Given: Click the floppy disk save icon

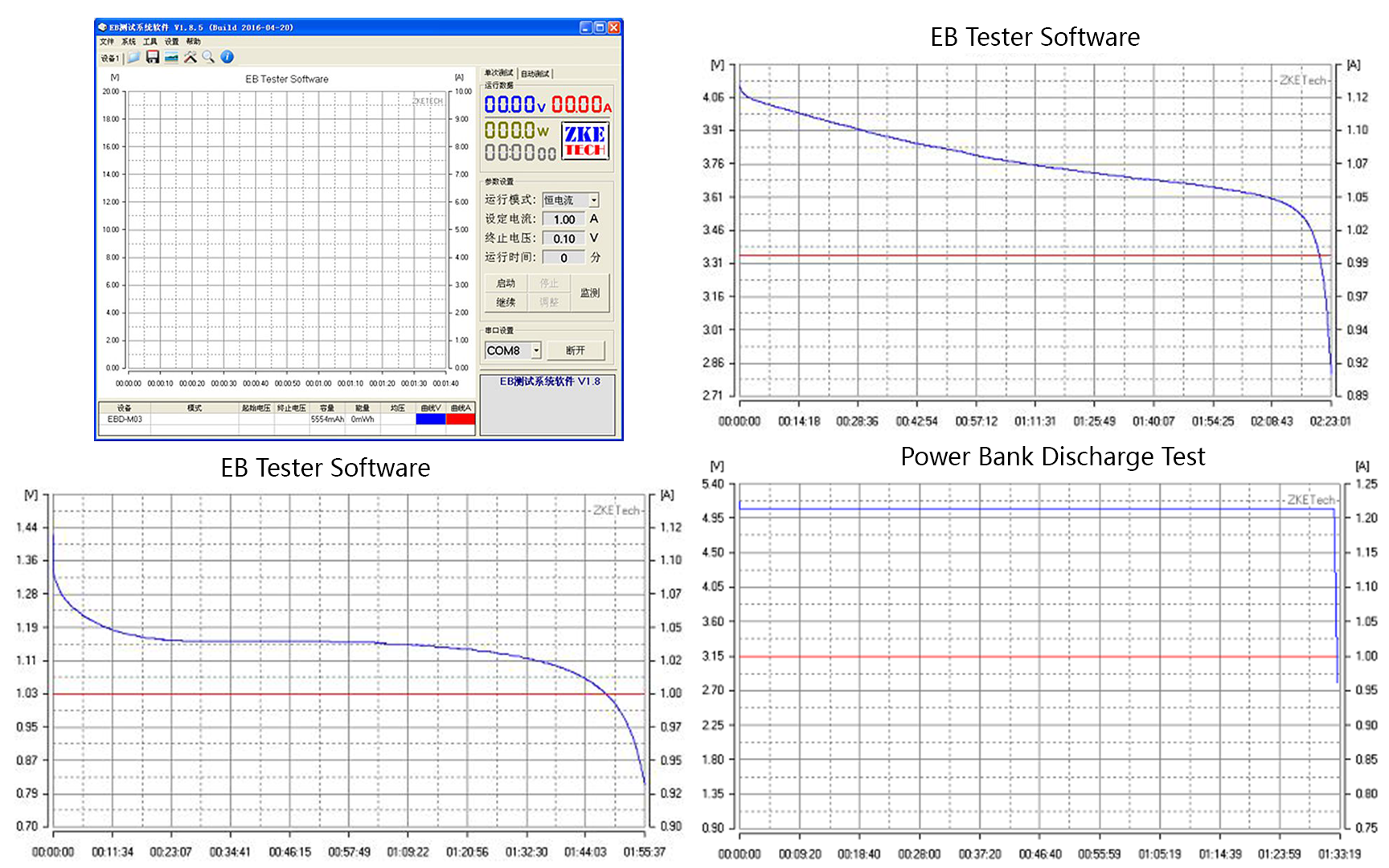Looking at the screenshot, I should (153, 57).
